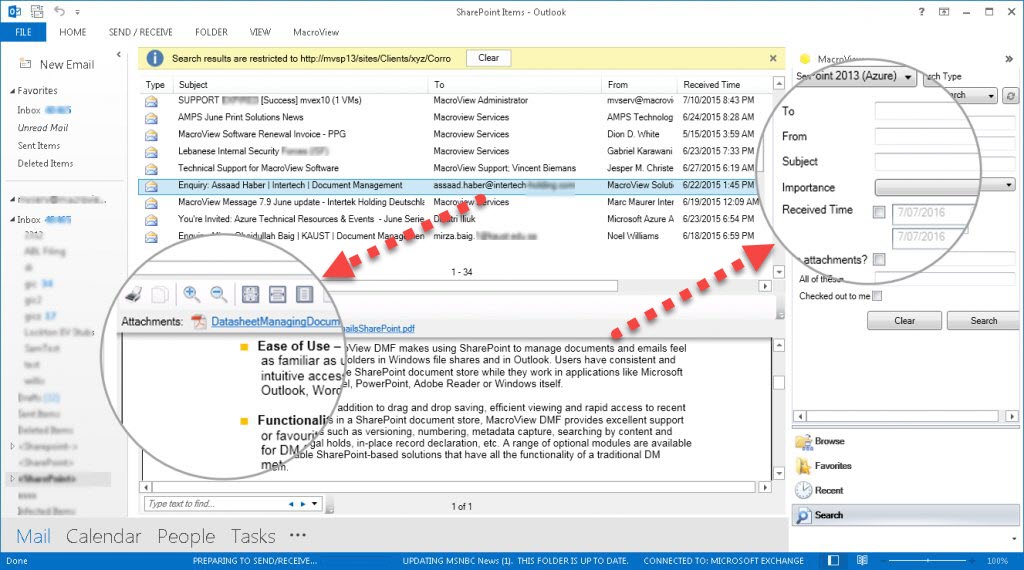Click the Subject search input field

pyautogui.click(x=944, y=161)
